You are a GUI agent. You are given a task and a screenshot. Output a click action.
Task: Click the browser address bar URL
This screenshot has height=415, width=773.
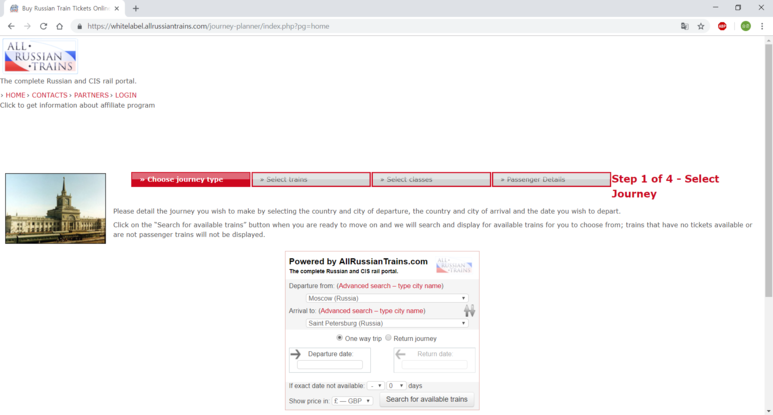click(x=208, y=26)
